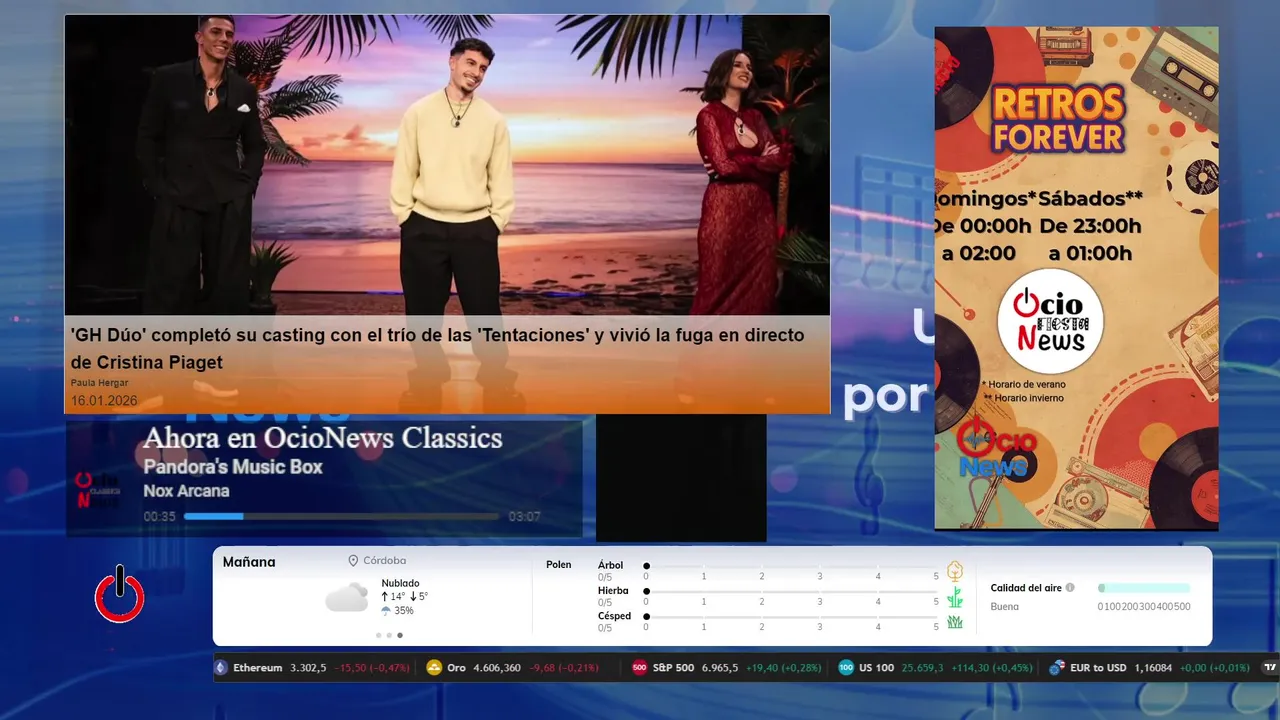Image resolution: width=1280 pixels, height=720 pixels.
Task: Click the 'Polen' section label
Action: pos(559,565)
